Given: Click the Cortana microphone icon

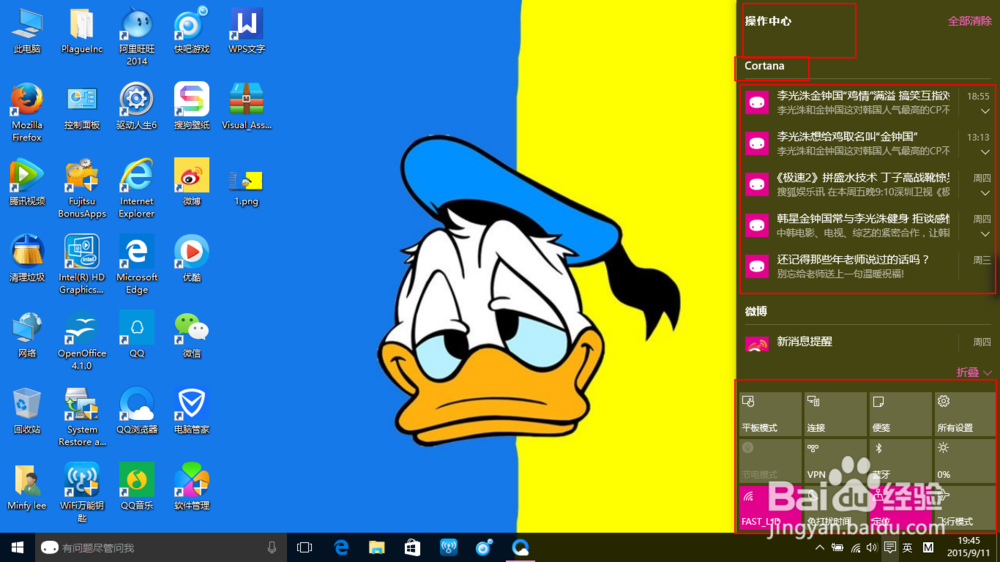Looking at the screenshot, I should [272, 547].
